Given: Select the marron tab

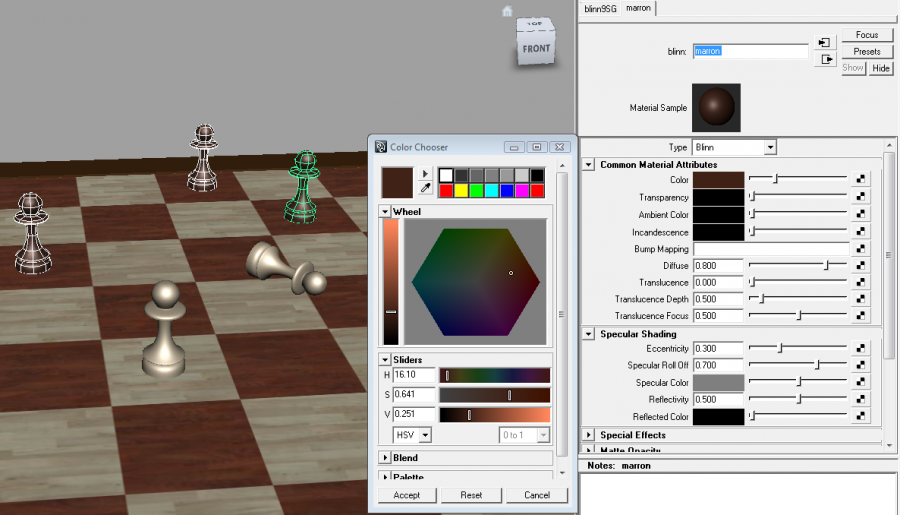Looking at the screenshot, I should pyautogui.click(x=638, y=8).
